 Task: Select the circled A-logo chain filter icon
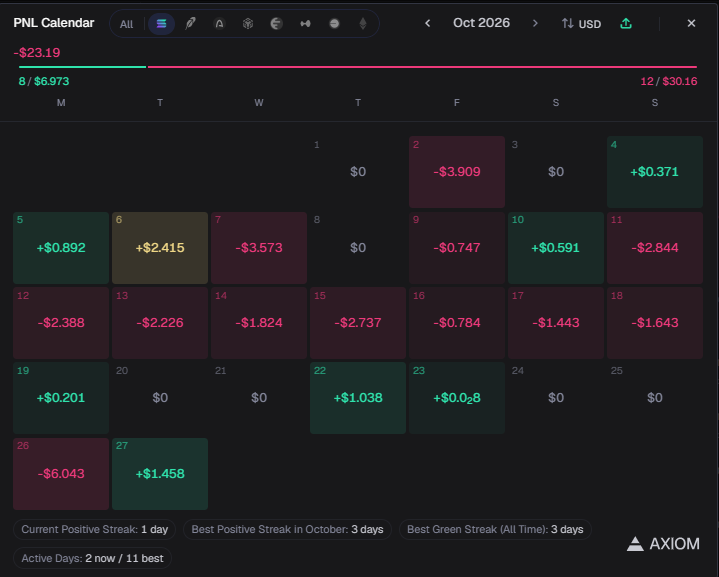219,23
